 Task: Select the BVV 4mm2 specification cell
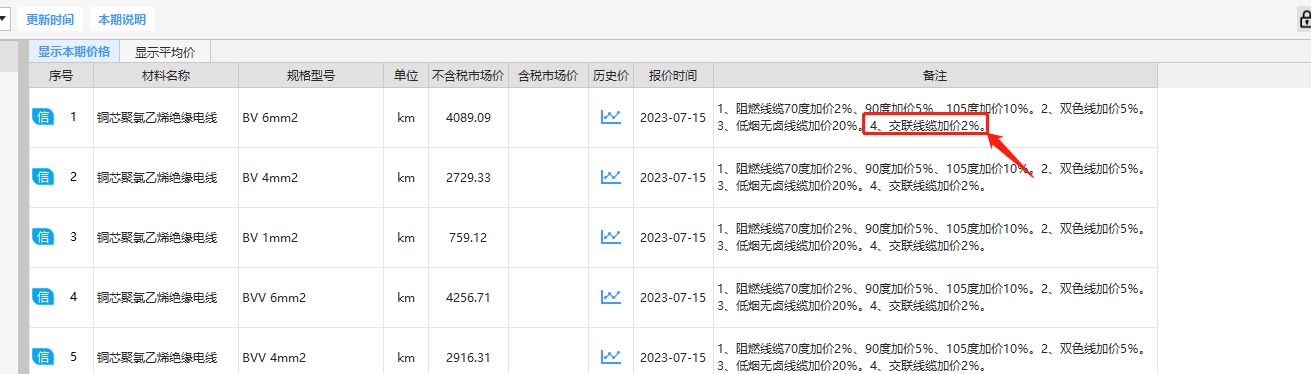(x=310, y=351)
